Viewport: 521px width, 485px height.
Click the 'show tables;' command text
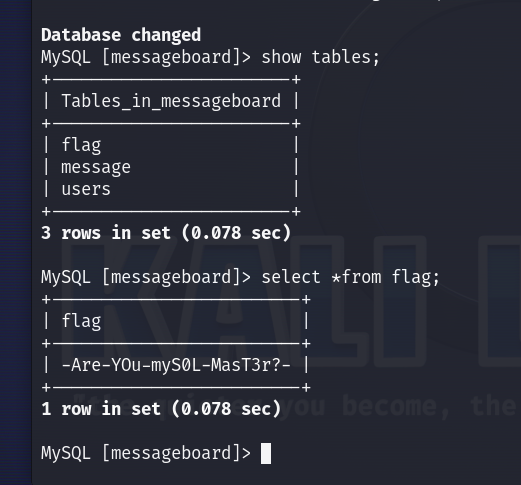320,57
